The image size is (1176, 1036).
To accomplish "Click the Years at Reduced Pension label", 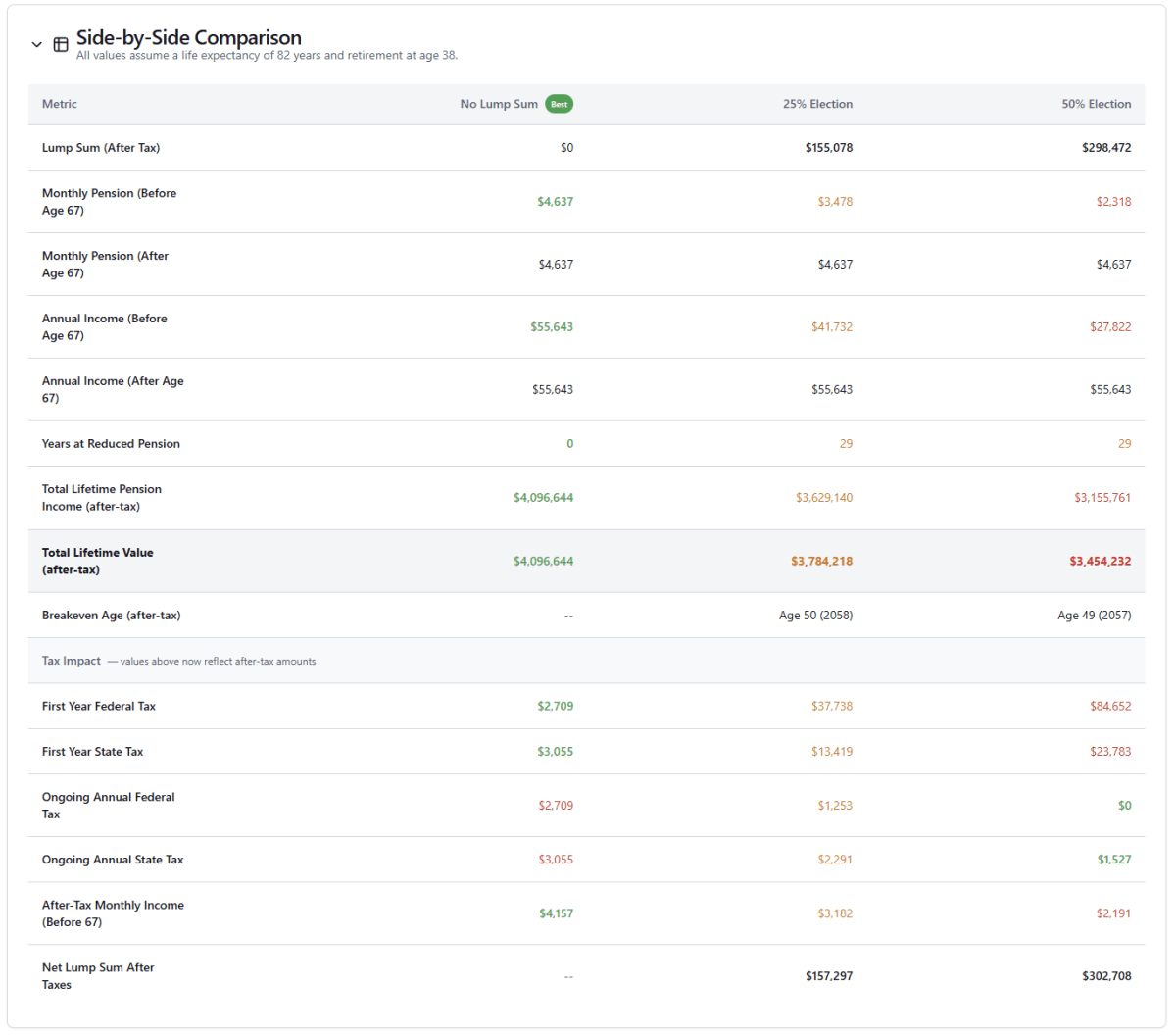I will [111, 444].
